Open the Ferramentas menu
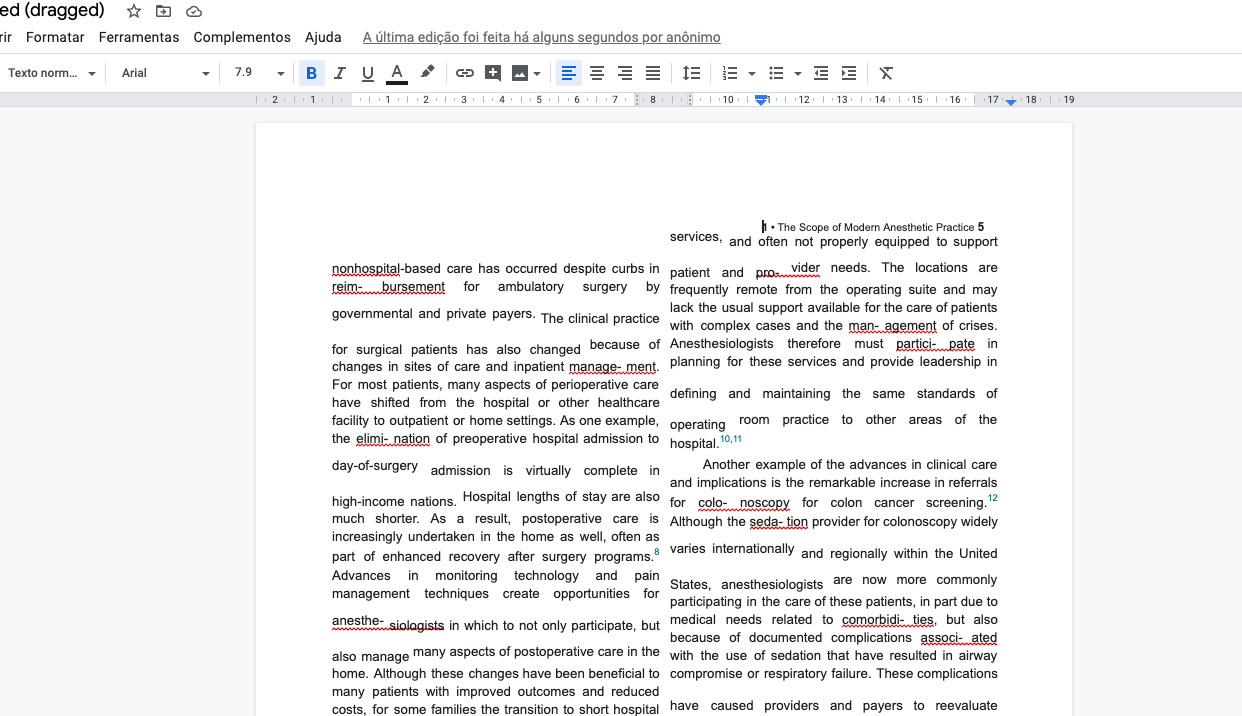The width and height of the screenshot is (1242, 716). point(138,37)
